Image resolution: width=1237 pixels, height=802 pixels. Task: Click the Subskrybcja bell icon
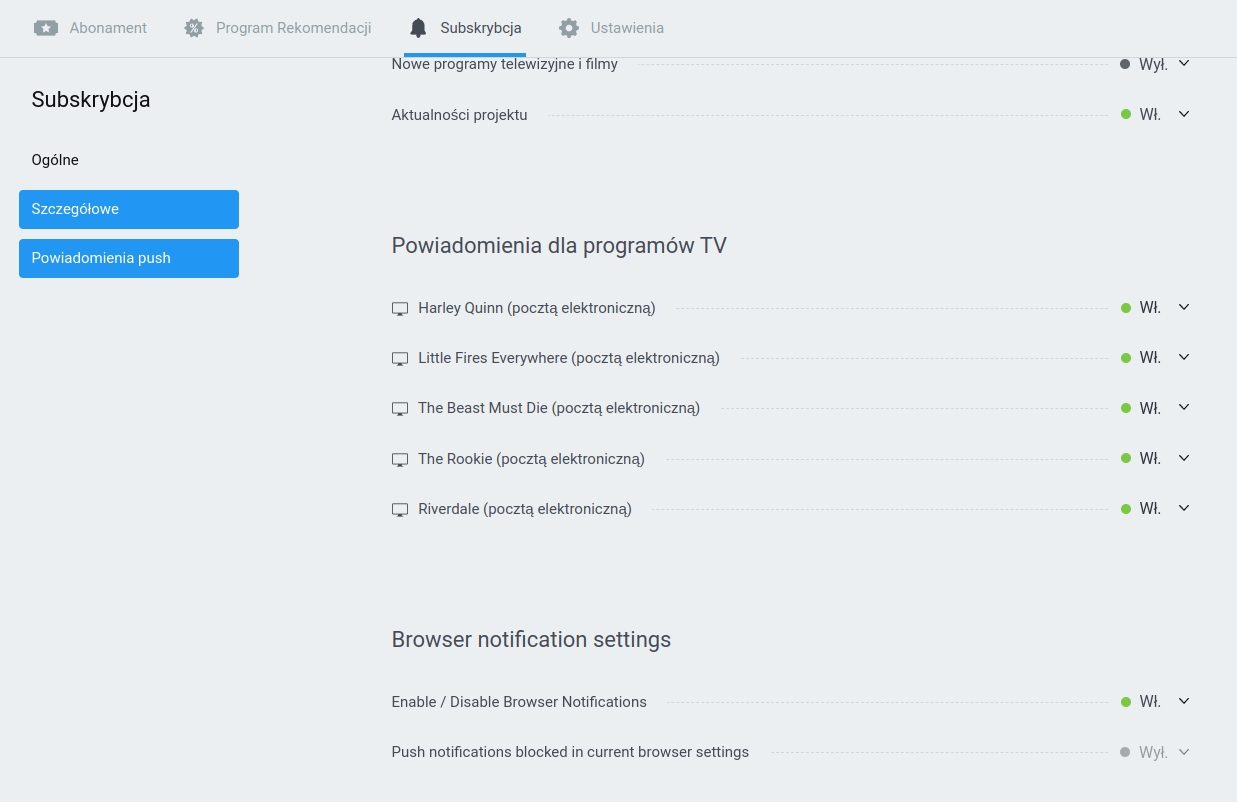click(x=418, y=28)
